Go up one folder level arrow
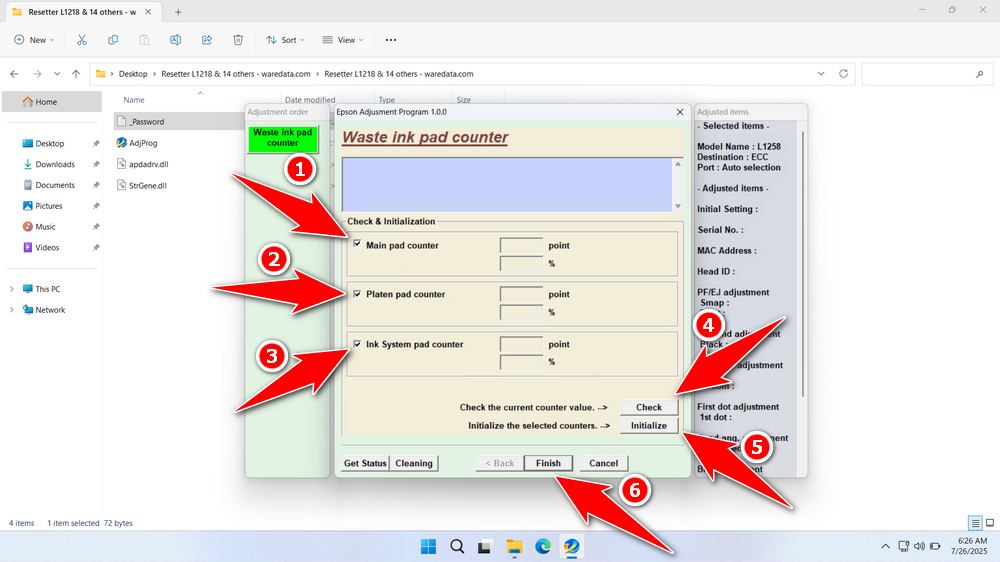The image size is (1000, 562). tap(76, 74)
